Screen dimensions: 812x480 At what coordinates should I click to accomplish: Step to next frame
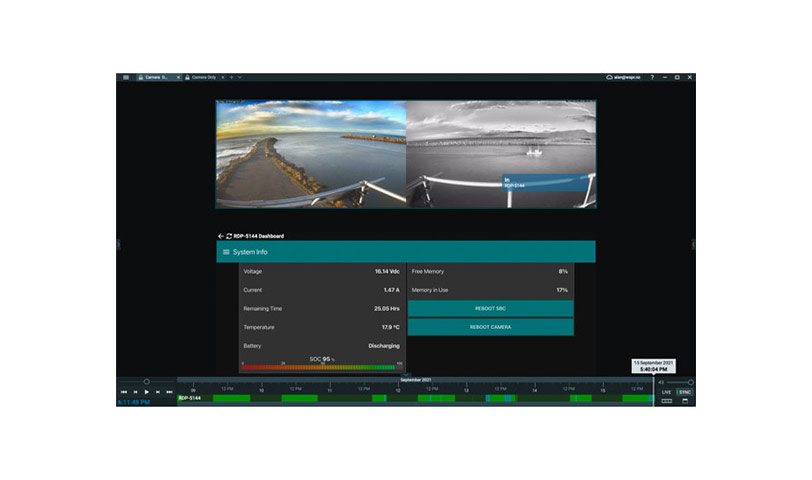click(158, 392)
